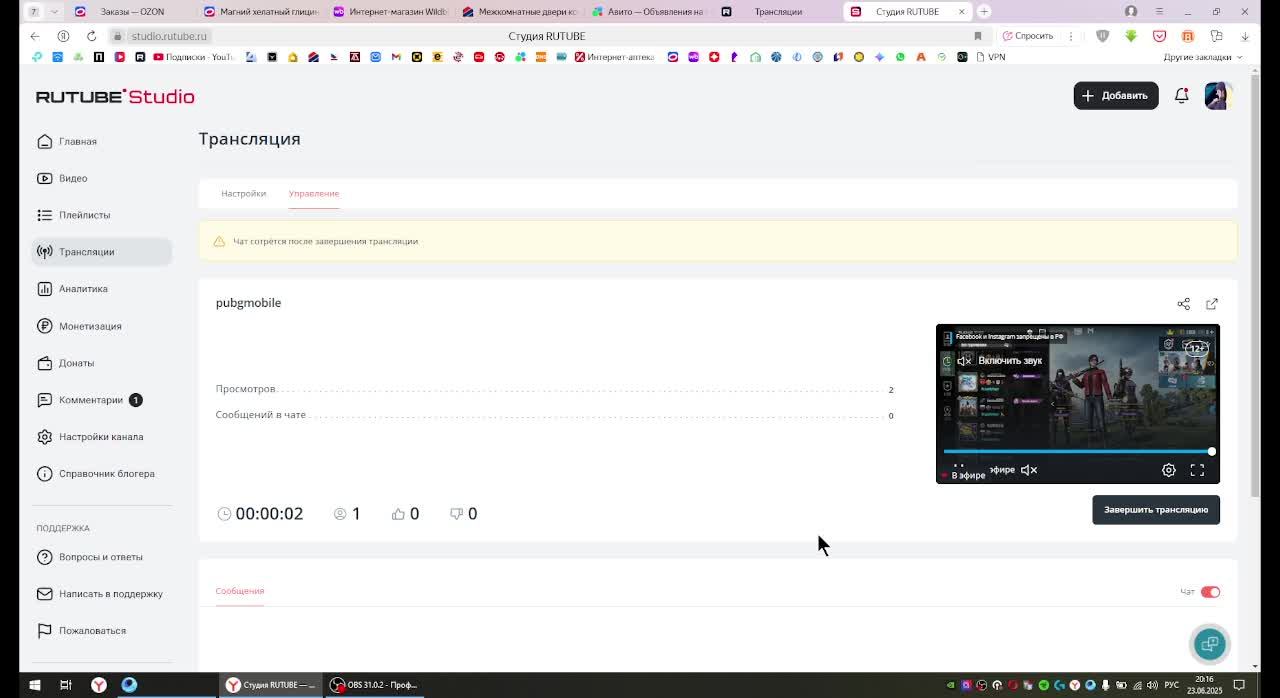Click the likes counter

tap(406, 514)
